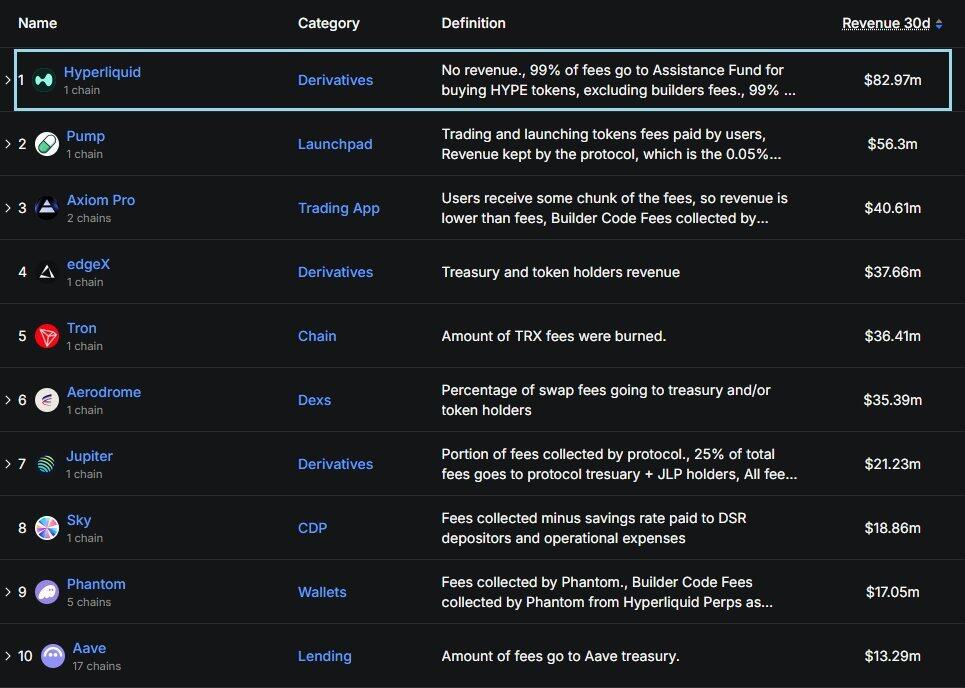
Task: Expand the Hyperliquid row chevron
Action: (x=8, y=80)
